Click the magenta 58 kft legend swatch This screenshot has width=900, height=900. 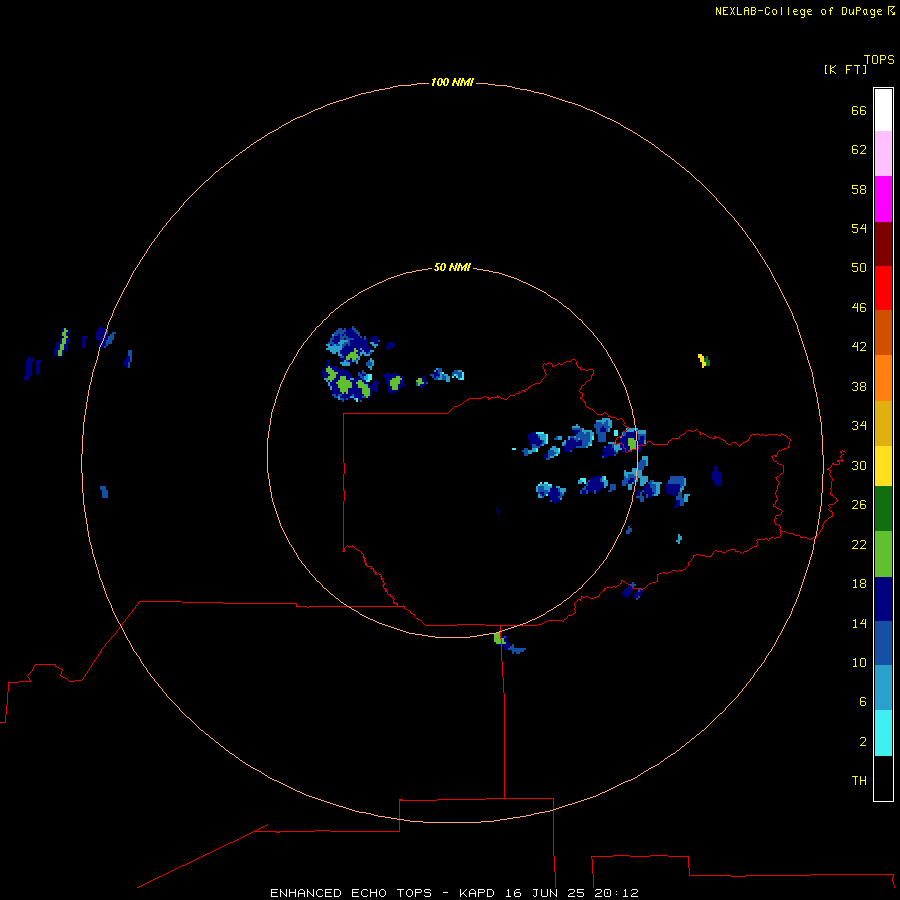point(883,199)
